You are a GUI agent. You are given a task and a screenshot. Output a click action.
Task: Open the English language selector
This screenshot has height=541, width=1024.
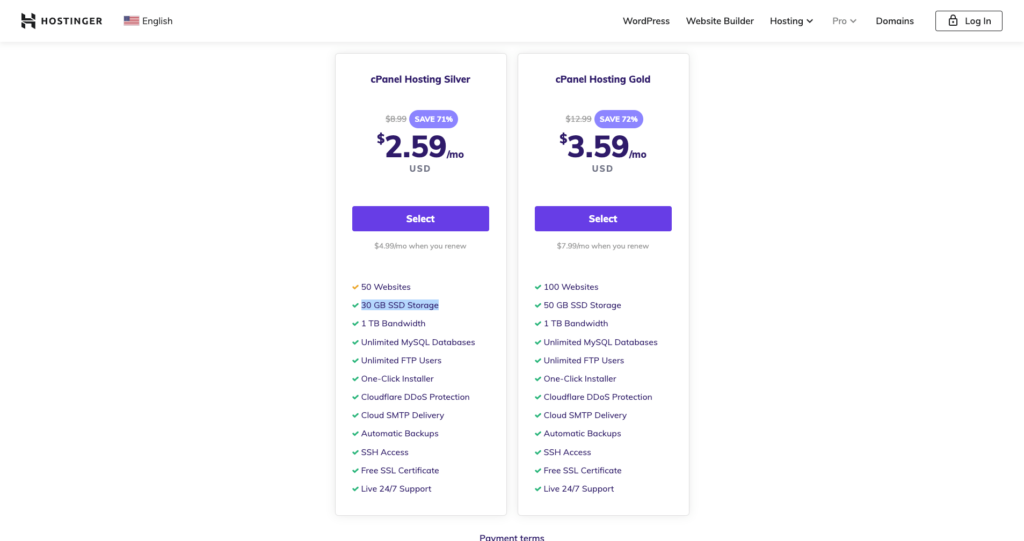148,21
